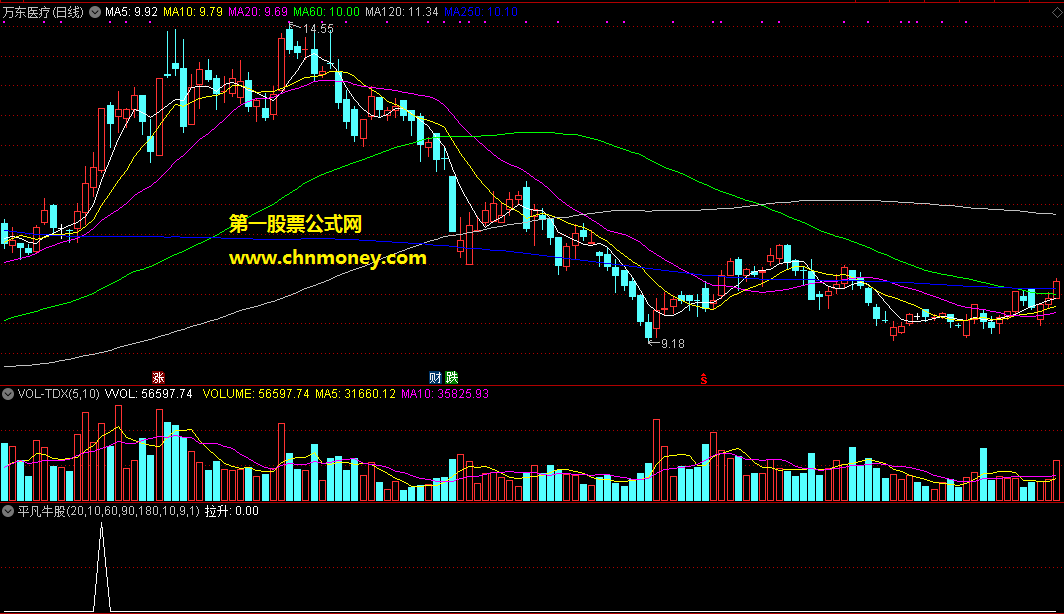Click the 9.18 low price annotation
Image resolution: width=1064 pixels, height=614 pixels.
tap(672, 344)
